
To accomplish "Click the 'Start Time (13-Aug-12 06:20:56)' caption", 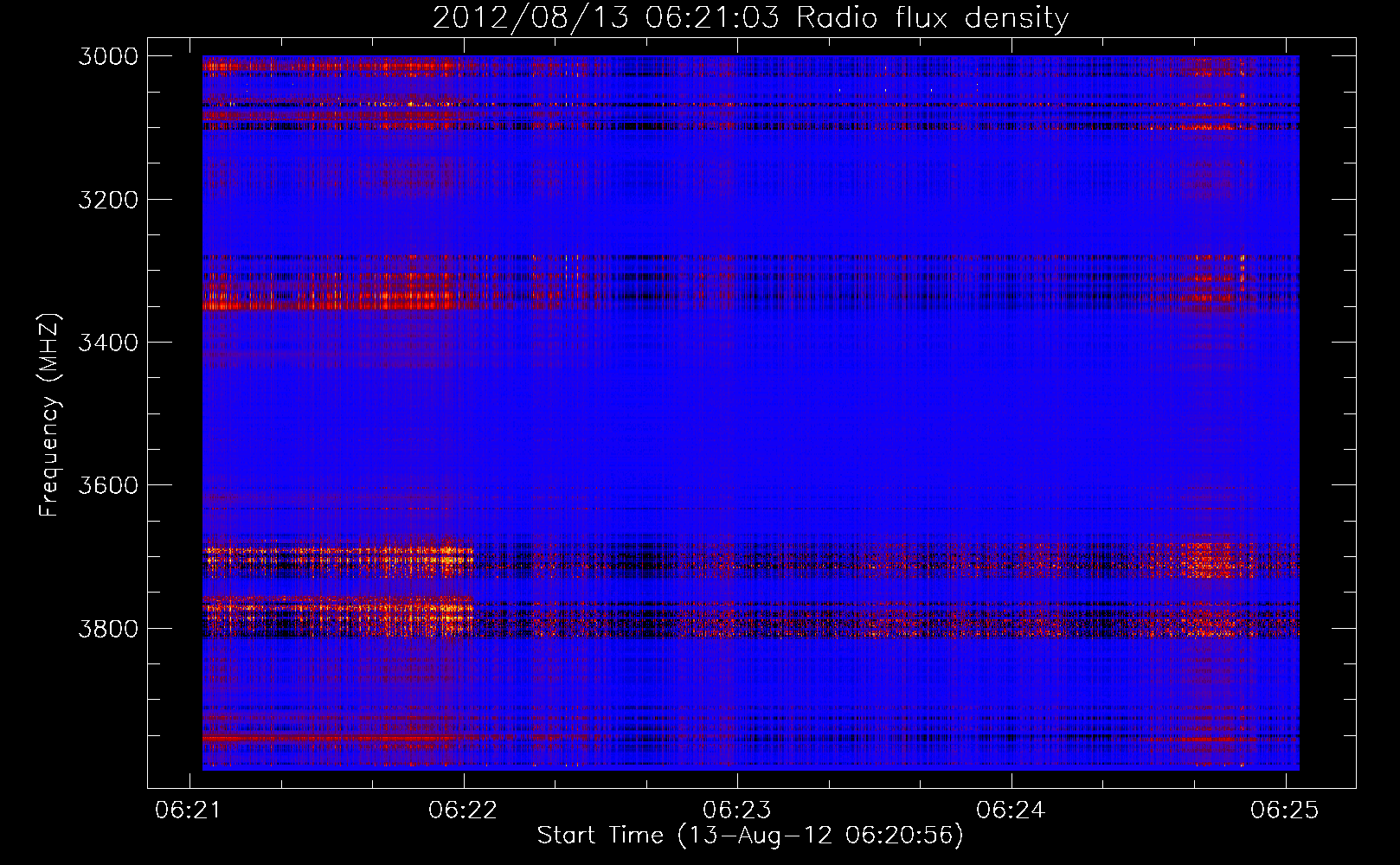I will [x=750, y=836].
